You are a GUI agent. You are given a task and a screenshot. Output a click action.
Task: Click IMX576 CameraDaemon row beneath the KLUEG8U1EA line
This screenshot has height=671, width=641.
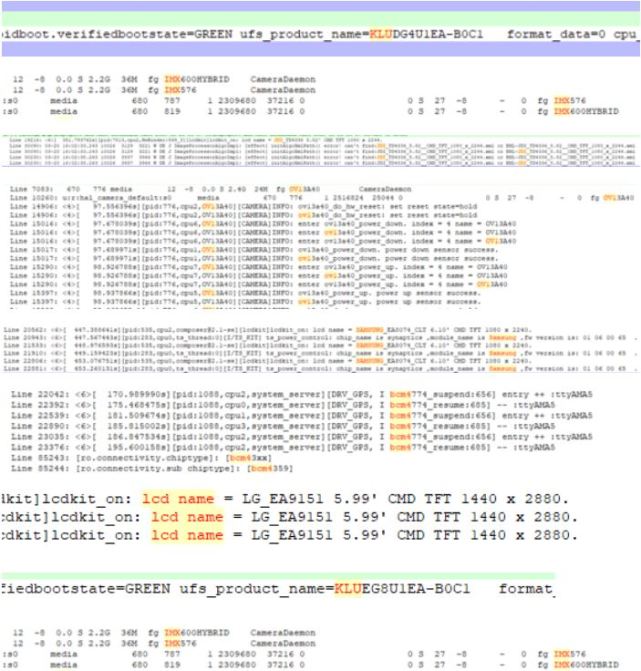tap(164, 644)
